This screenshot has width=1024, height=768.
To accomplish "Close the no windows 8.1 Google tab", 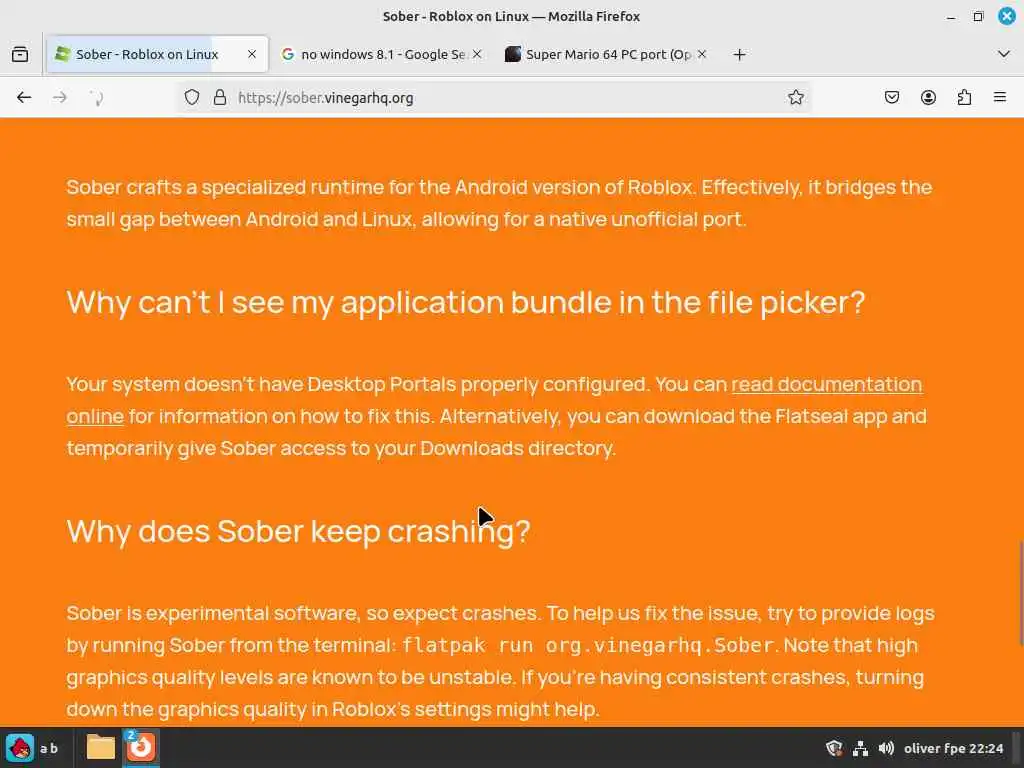I will tap(477, 54).
